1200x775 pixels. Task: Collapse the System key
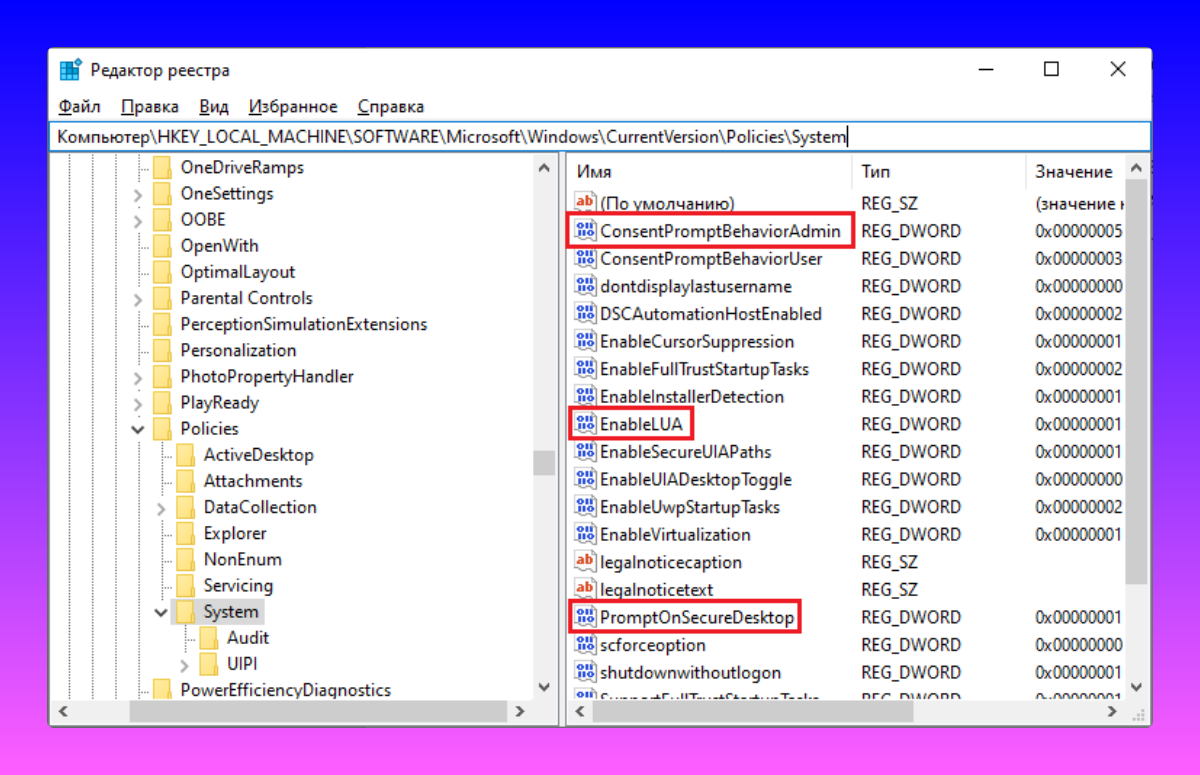click(x=161, y=612)
